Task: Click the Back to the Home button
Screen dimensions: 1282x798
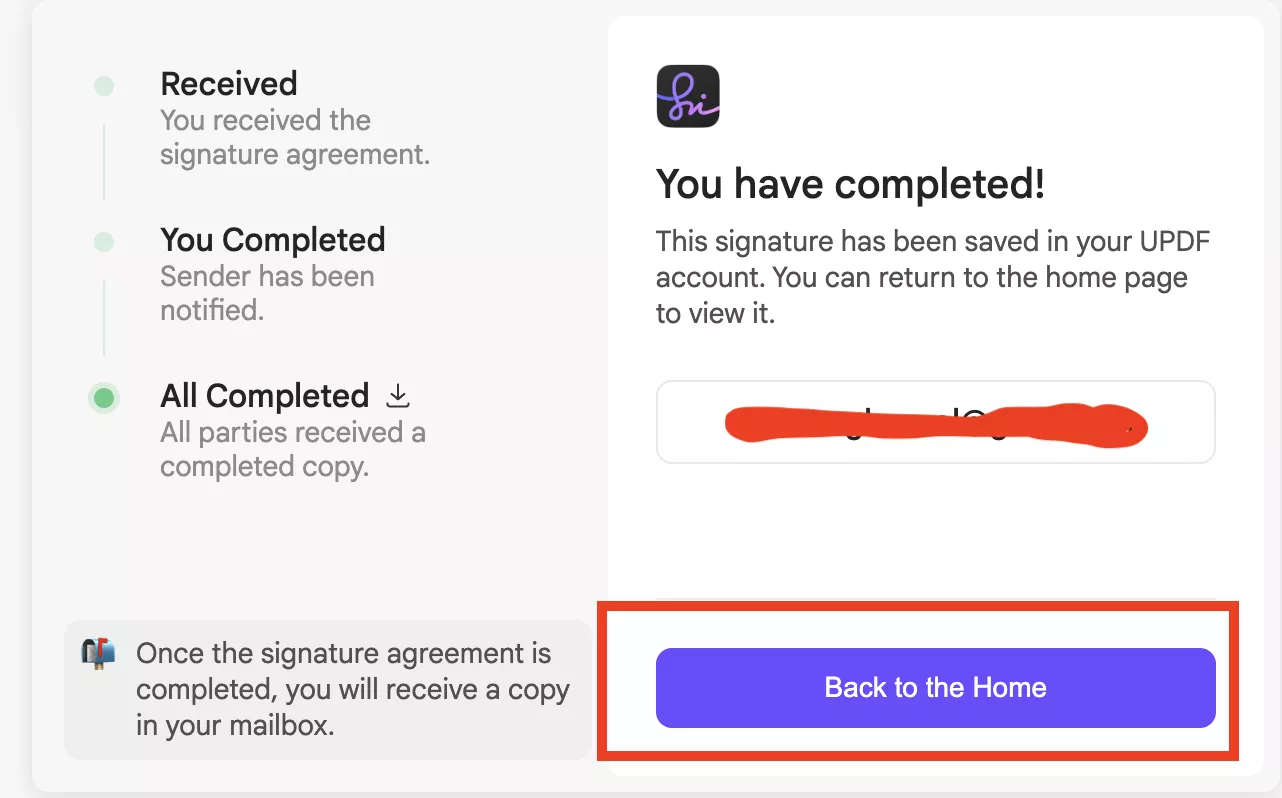Action: pos(934,688)
